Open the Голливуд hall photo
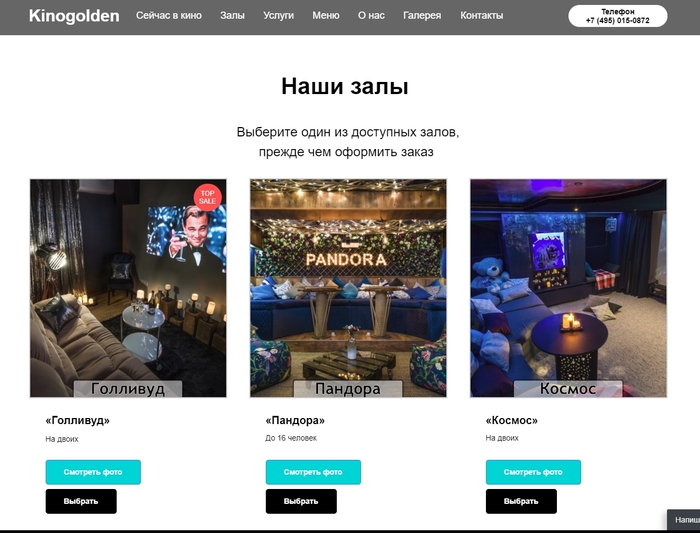The image size is (700, 533). [x=128, y=288]
